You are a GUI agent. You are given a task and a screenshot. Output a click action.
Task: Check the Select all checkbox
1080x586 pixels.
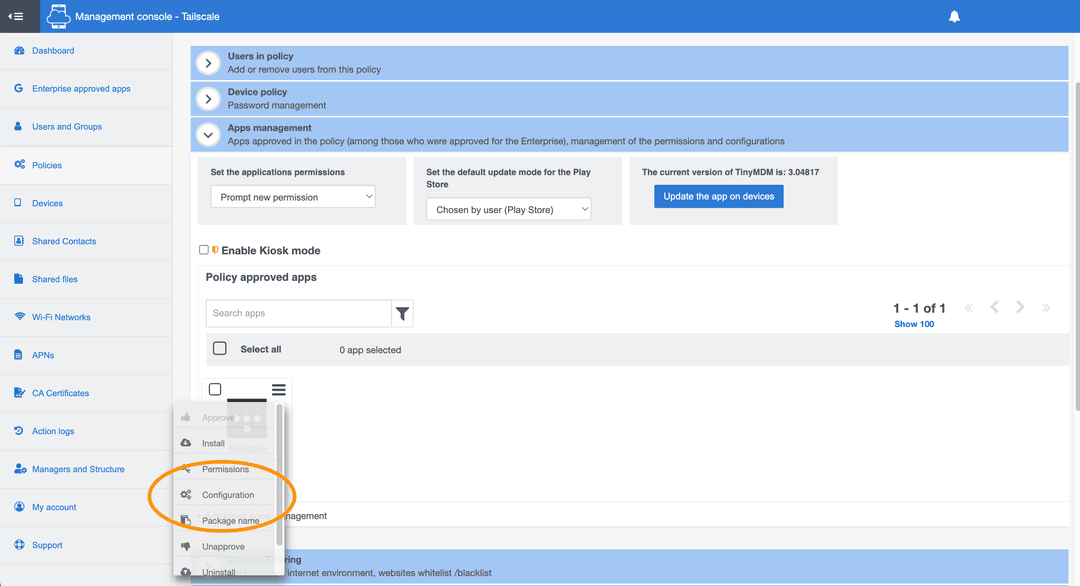tap(220, 347)
